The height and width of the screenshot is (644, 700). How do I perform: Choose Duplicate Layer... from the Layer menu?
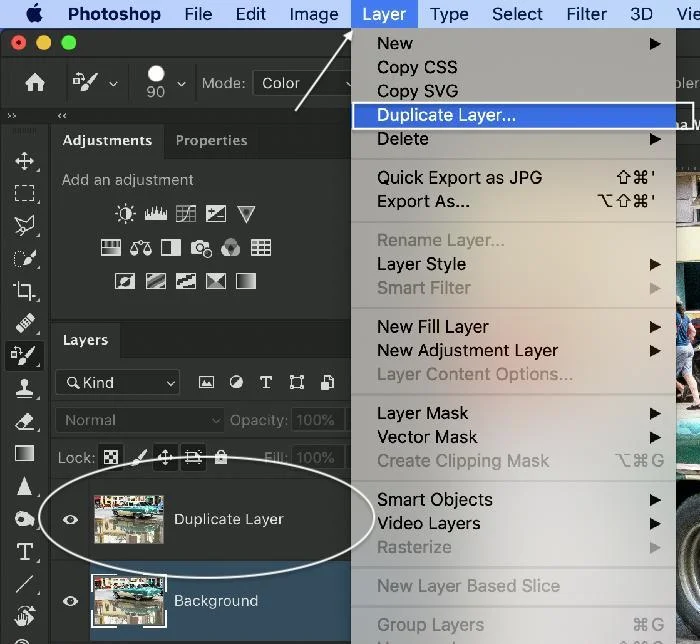(446, 115)
